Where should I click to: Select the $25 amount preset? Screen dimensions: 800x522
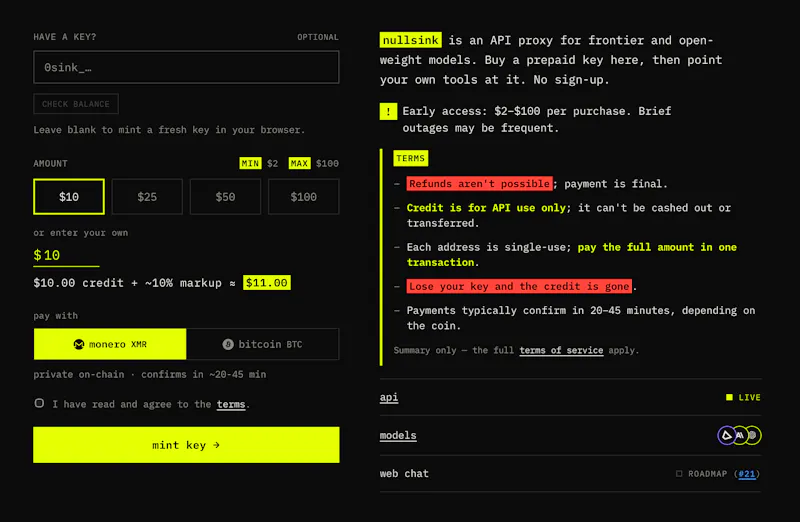[x=147, y=196]
